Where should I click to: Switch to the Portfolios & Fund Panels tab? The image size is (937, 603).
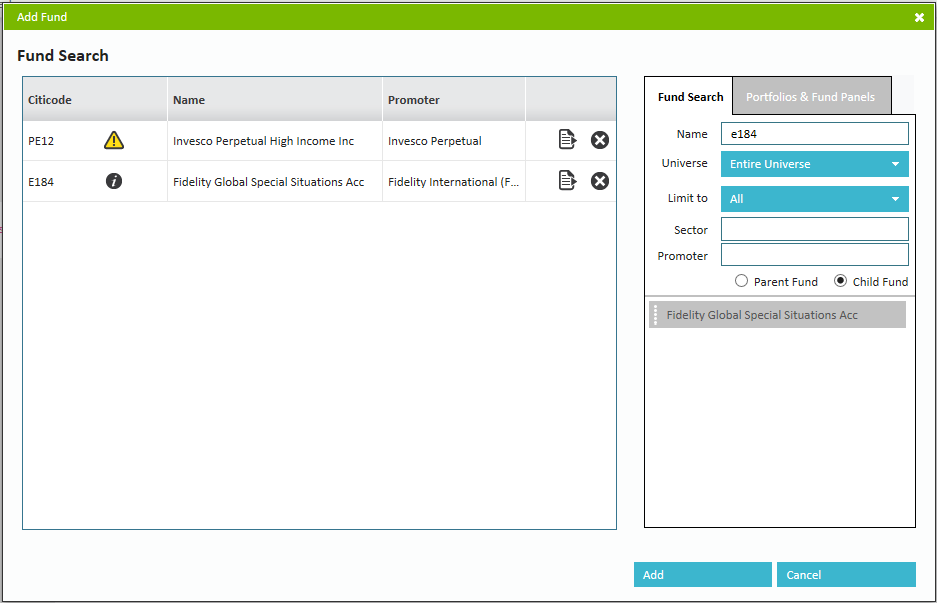click(810, 97)
